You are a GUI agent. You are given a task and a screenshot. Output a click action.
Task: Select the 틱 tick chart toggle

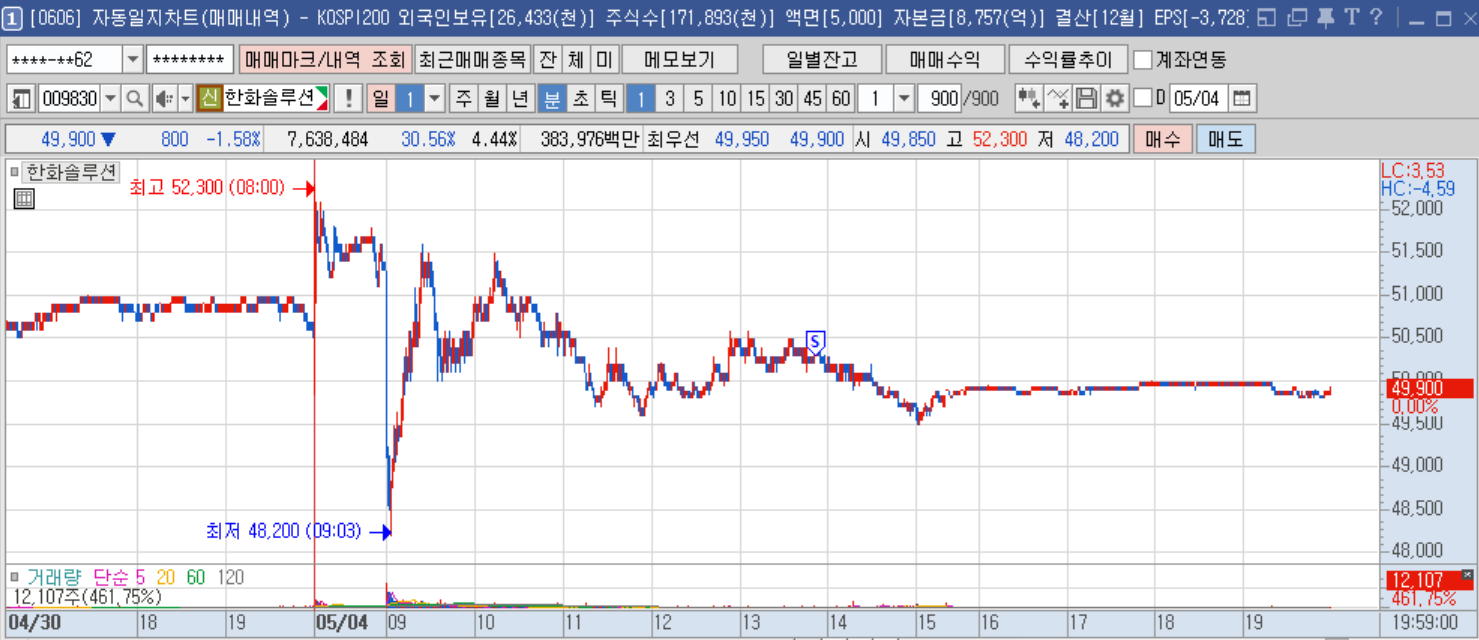(608, 99)
